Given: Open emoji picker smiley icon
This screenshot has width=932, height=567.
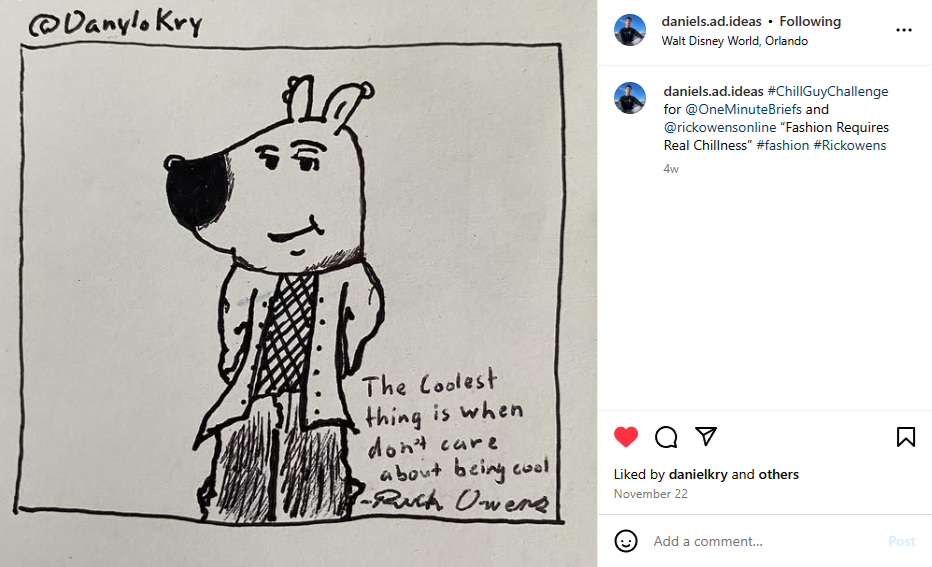Looking at the screenshot, I should pos(625,541).
